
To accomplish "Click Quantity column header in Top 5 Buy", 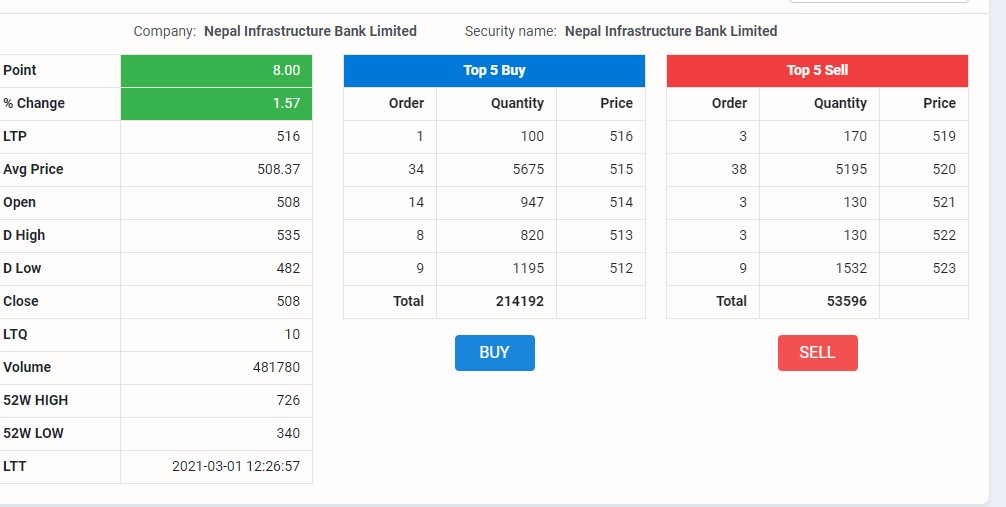I will click(517, 103).
